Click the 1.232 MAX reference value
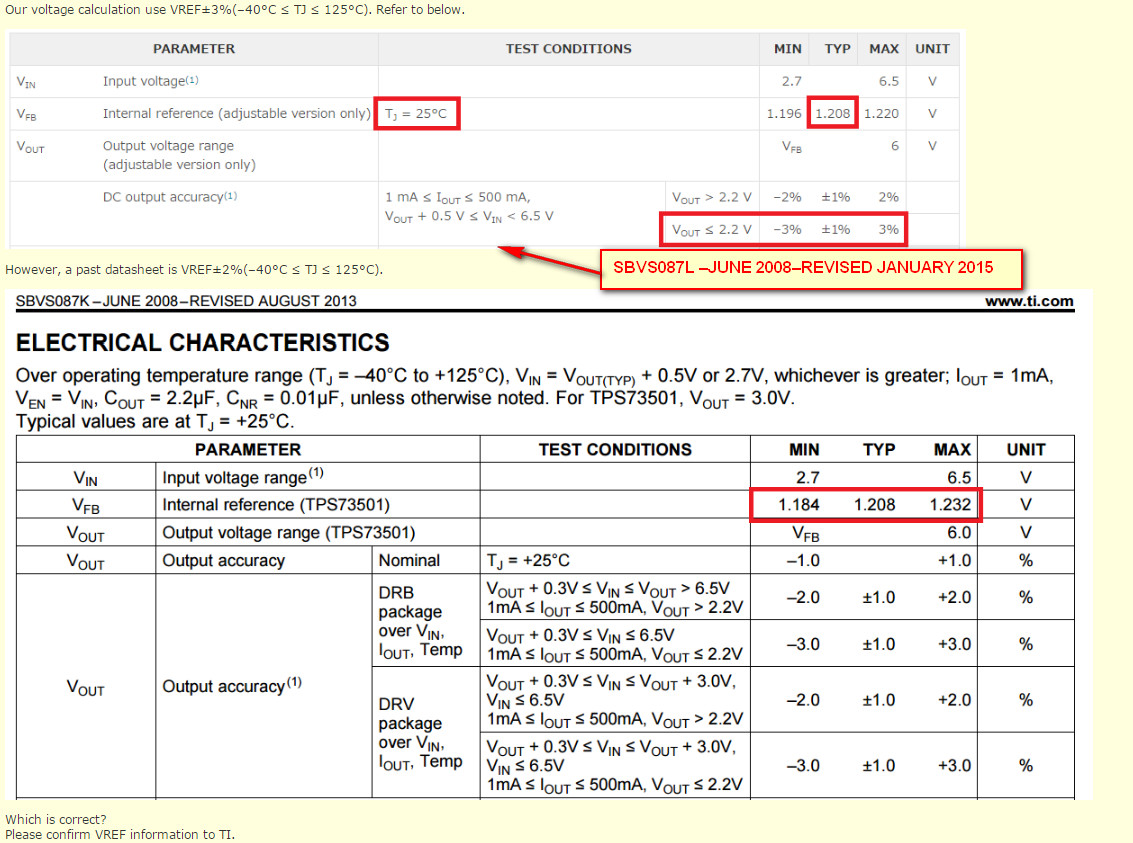 coord(950,504)
